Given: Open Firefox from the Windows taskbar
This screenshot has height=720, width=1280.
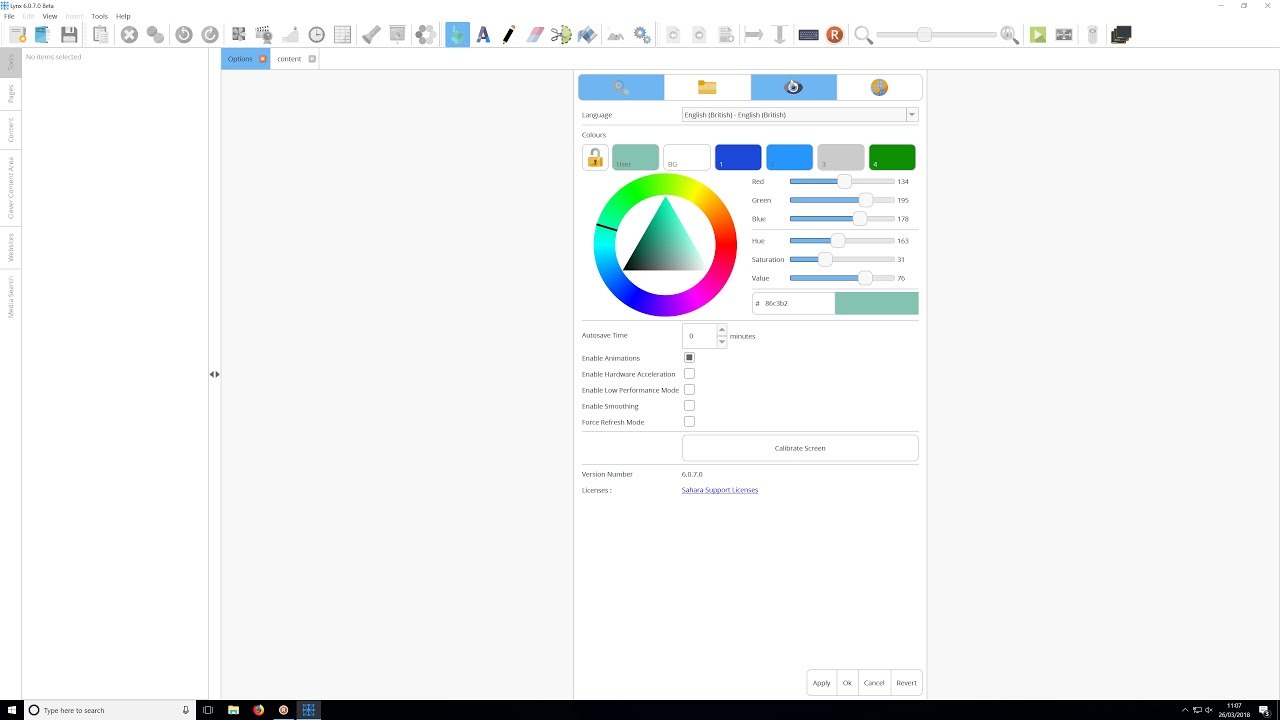Looking at the screenshot, I should pos(258,710).
